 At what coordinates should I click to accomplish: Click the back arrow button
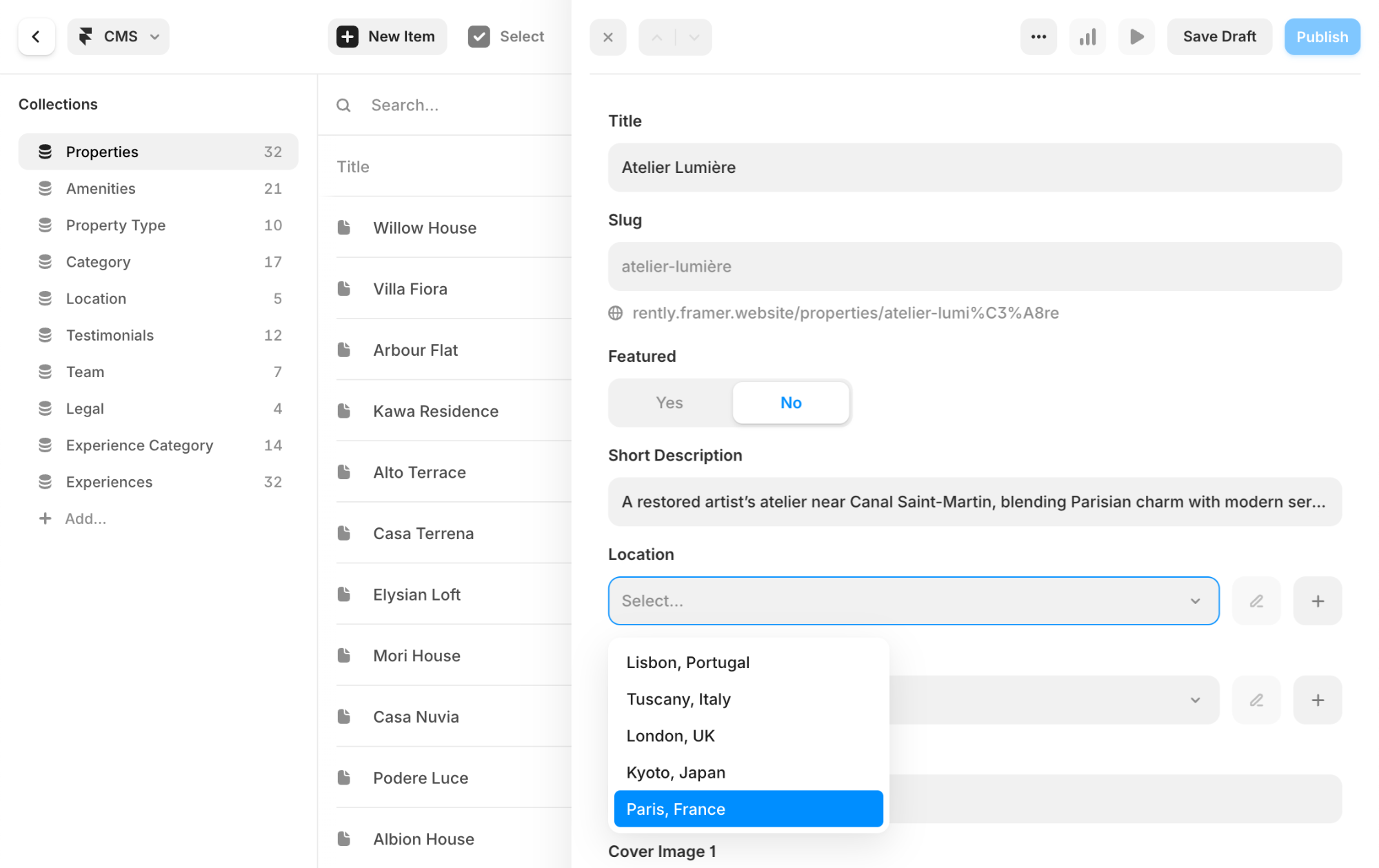point(36,37)
